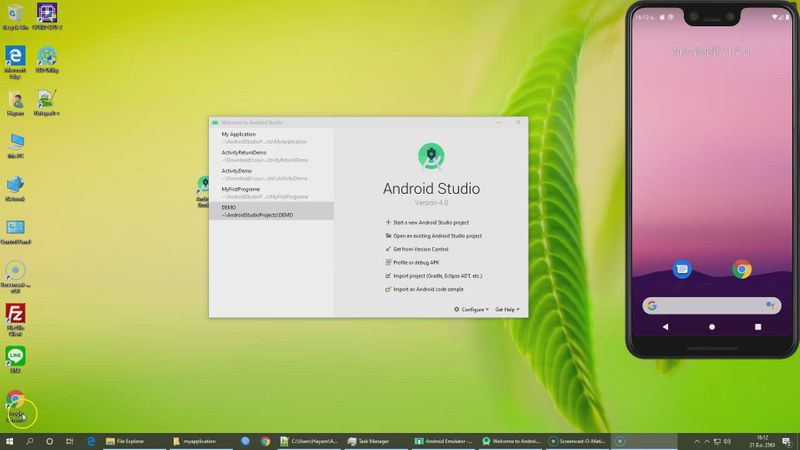Switch to Task Manager in the taskbar

pos(373,441)
